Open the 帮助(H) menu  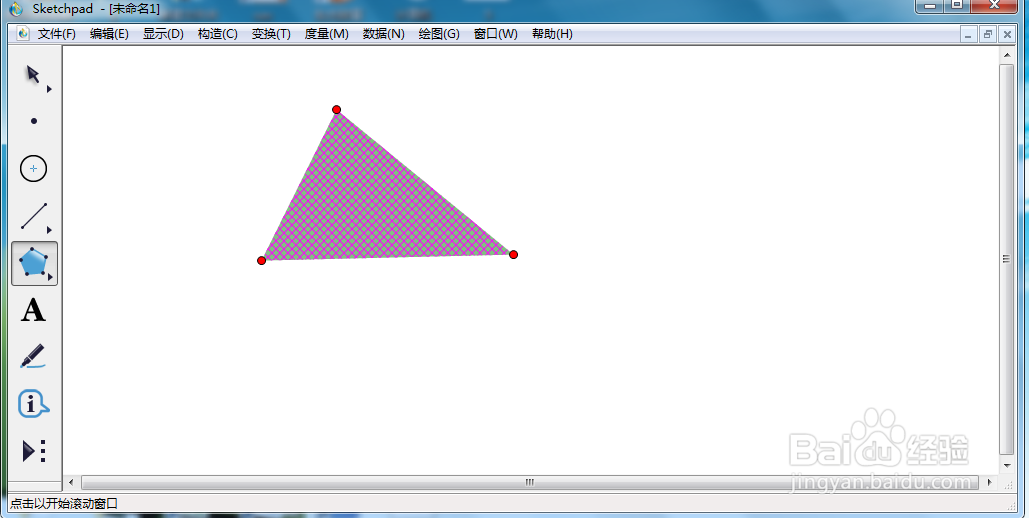pyautogui.click(x=552, y=33)
